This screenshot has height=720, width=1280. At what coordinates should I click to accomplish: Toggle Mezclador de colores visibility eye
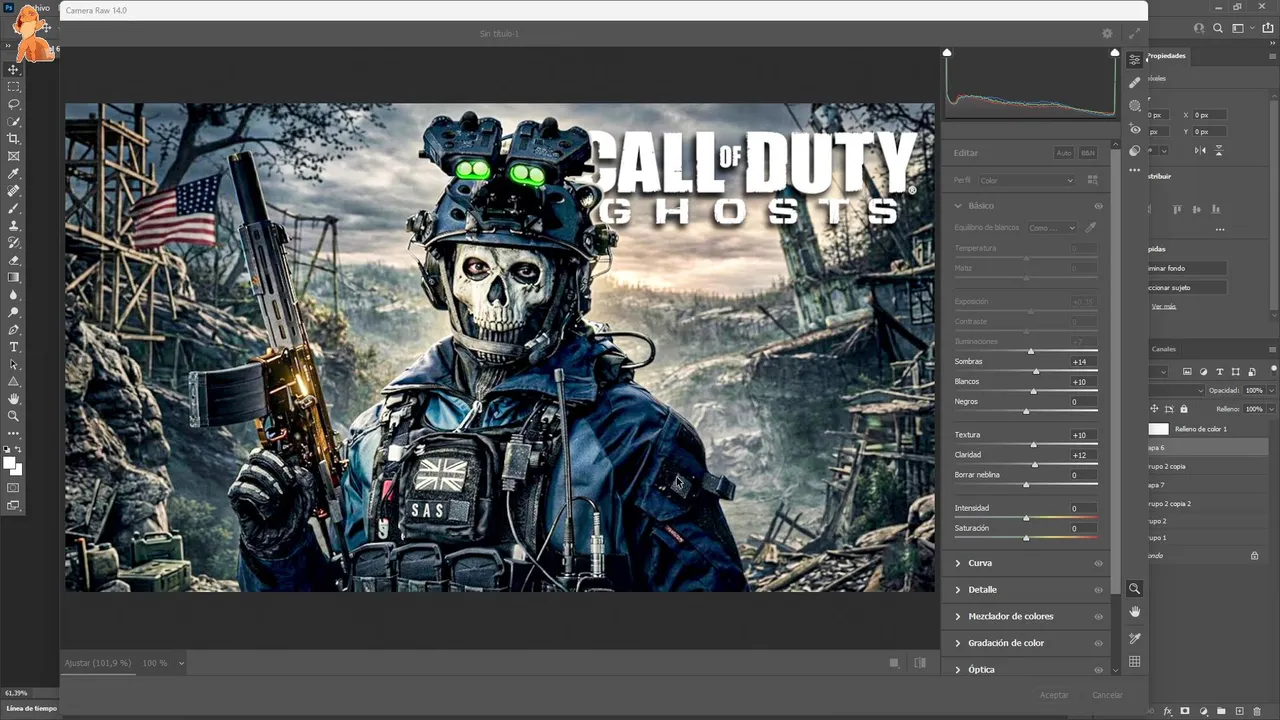[x=1098, y=616]
